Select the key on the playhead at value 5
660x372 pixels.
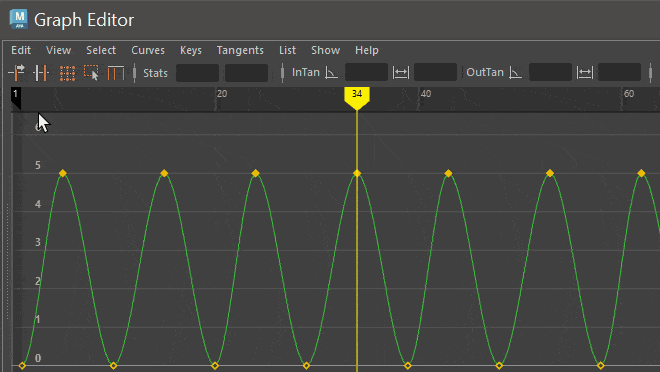[x=357, y=173]
